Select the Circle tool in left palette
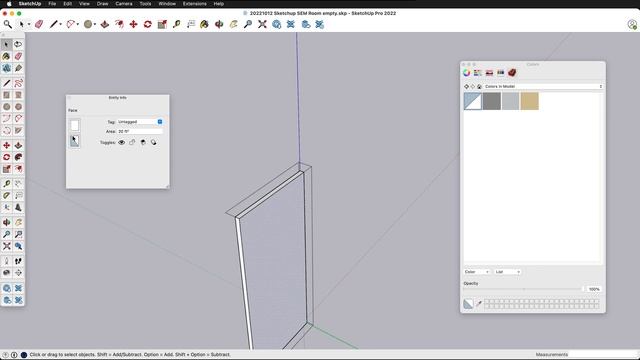The width and height of the screenshot is (640, 360). [7, 107]
